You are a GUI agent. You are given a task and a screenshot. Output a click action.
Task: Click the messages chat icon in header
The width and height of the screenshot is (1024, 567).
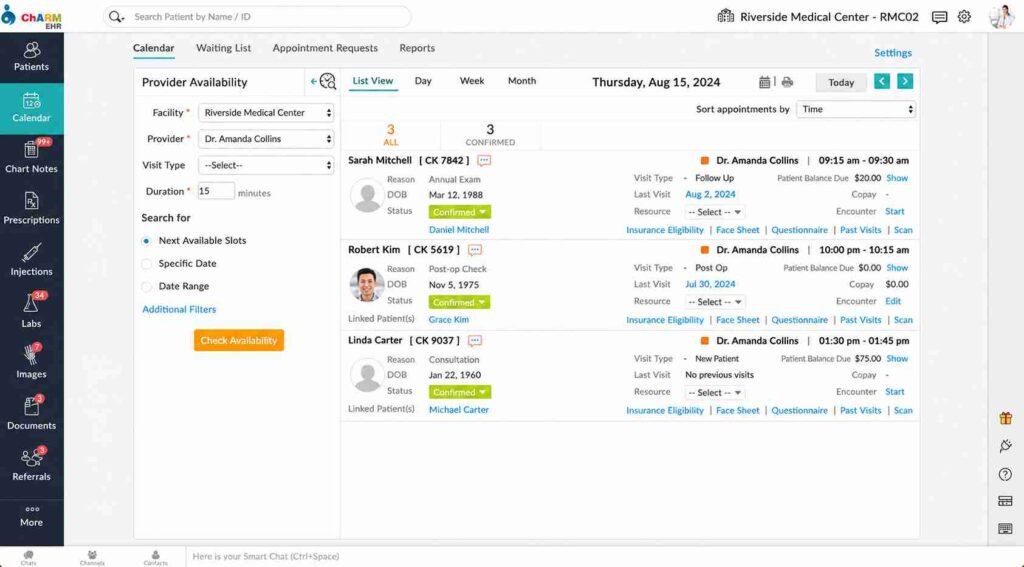[x=939, y=17]
